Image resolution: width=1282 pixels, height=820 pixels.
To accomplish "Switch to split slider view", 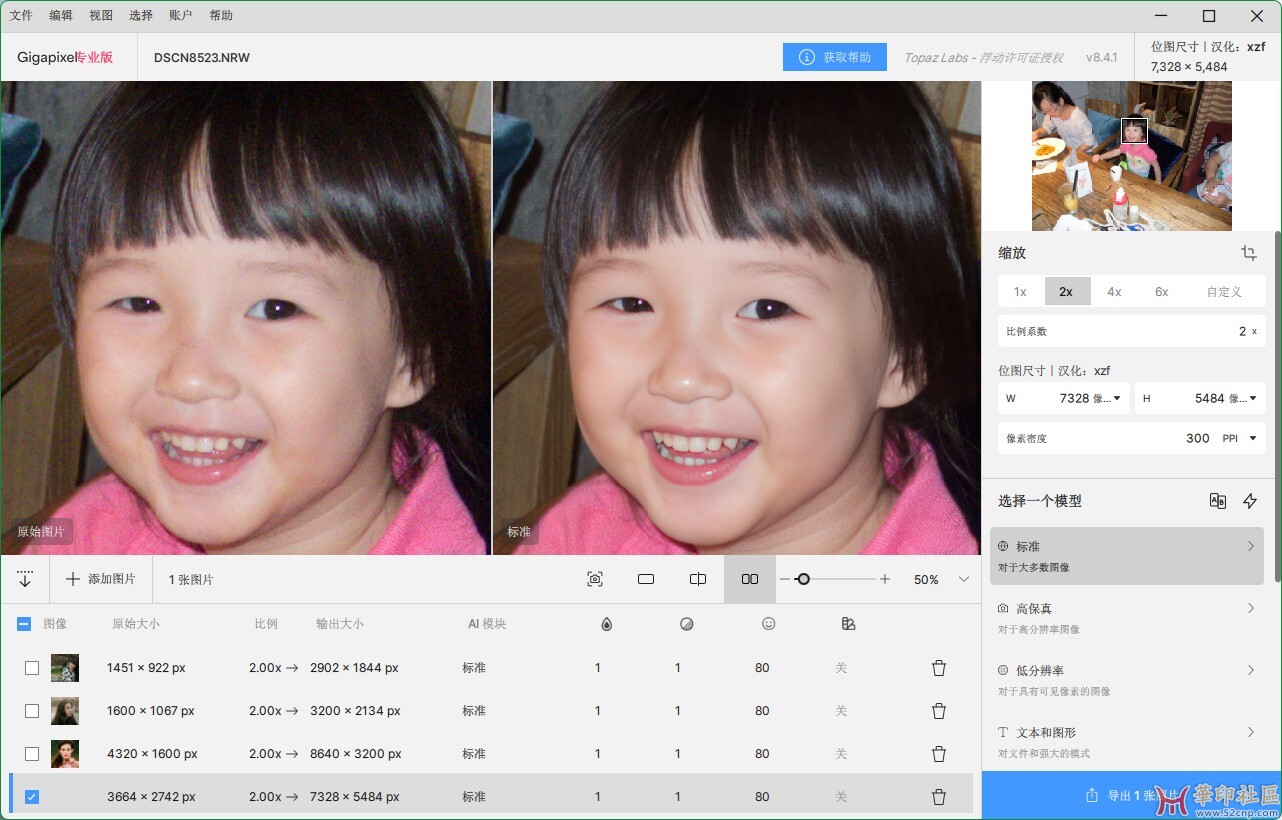I will 698,579.
